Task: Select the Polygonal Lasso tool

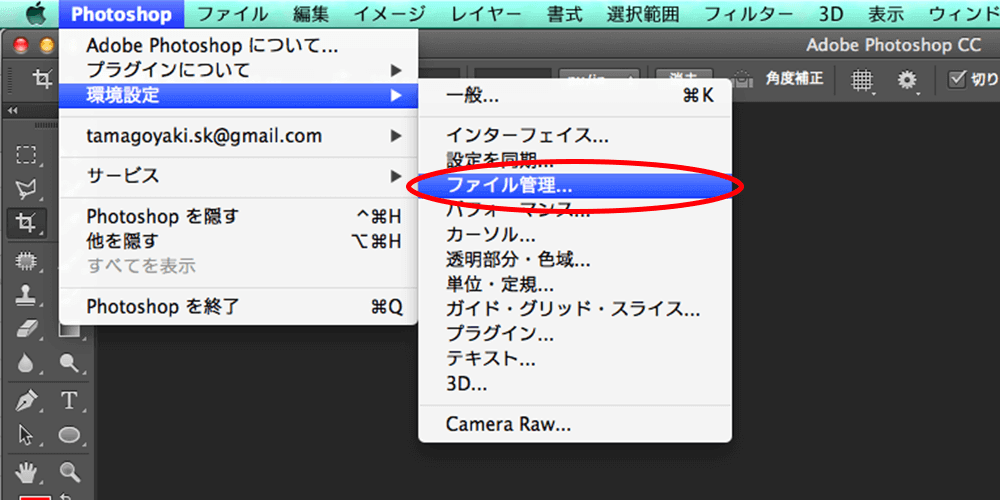Action: (26, 189)
